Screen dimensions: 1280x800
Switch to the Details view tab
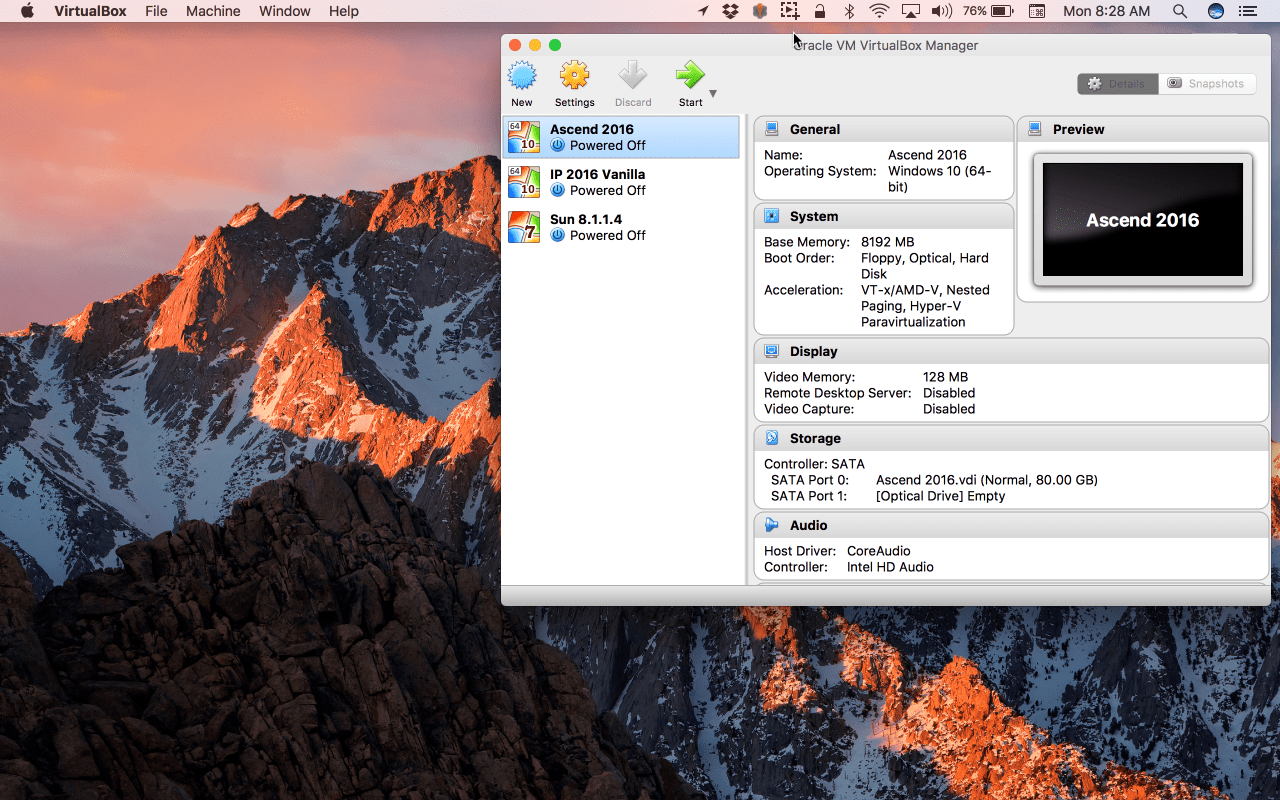tap(1118, 84)
